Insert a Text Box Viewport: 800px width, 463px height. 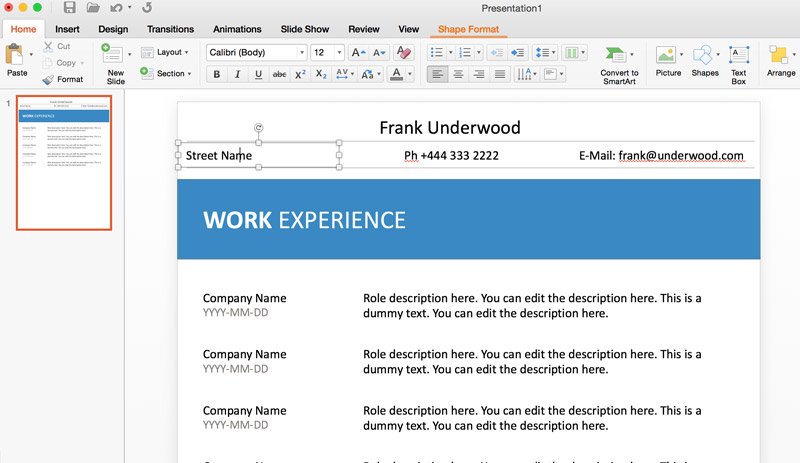tap(738, 62)
